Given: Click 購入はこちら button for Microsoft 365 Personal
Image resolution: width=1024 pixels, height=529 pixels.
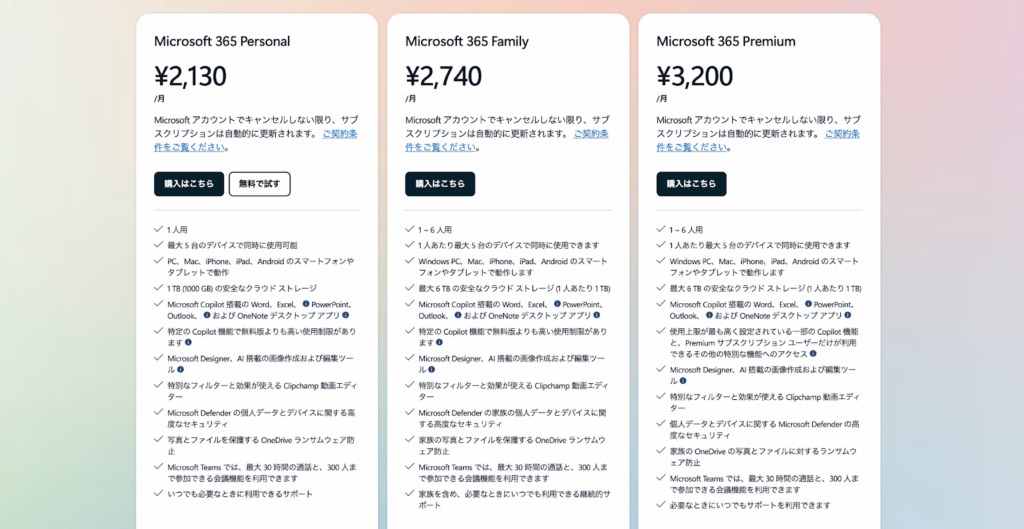Looking at the screenshot, I should pos(189,184).
